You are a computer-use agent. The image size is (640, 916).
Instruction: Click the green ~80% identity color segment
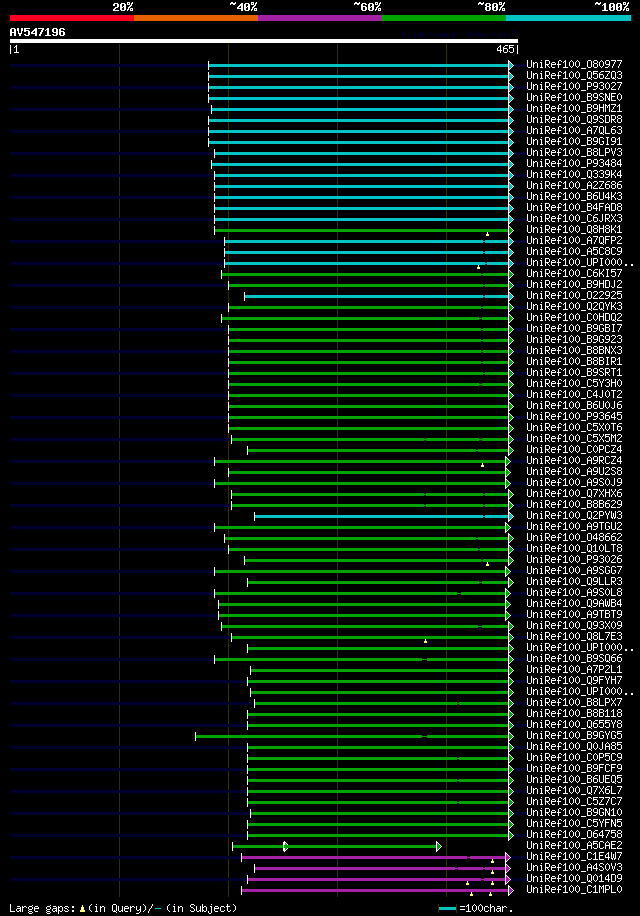(444, 18)
